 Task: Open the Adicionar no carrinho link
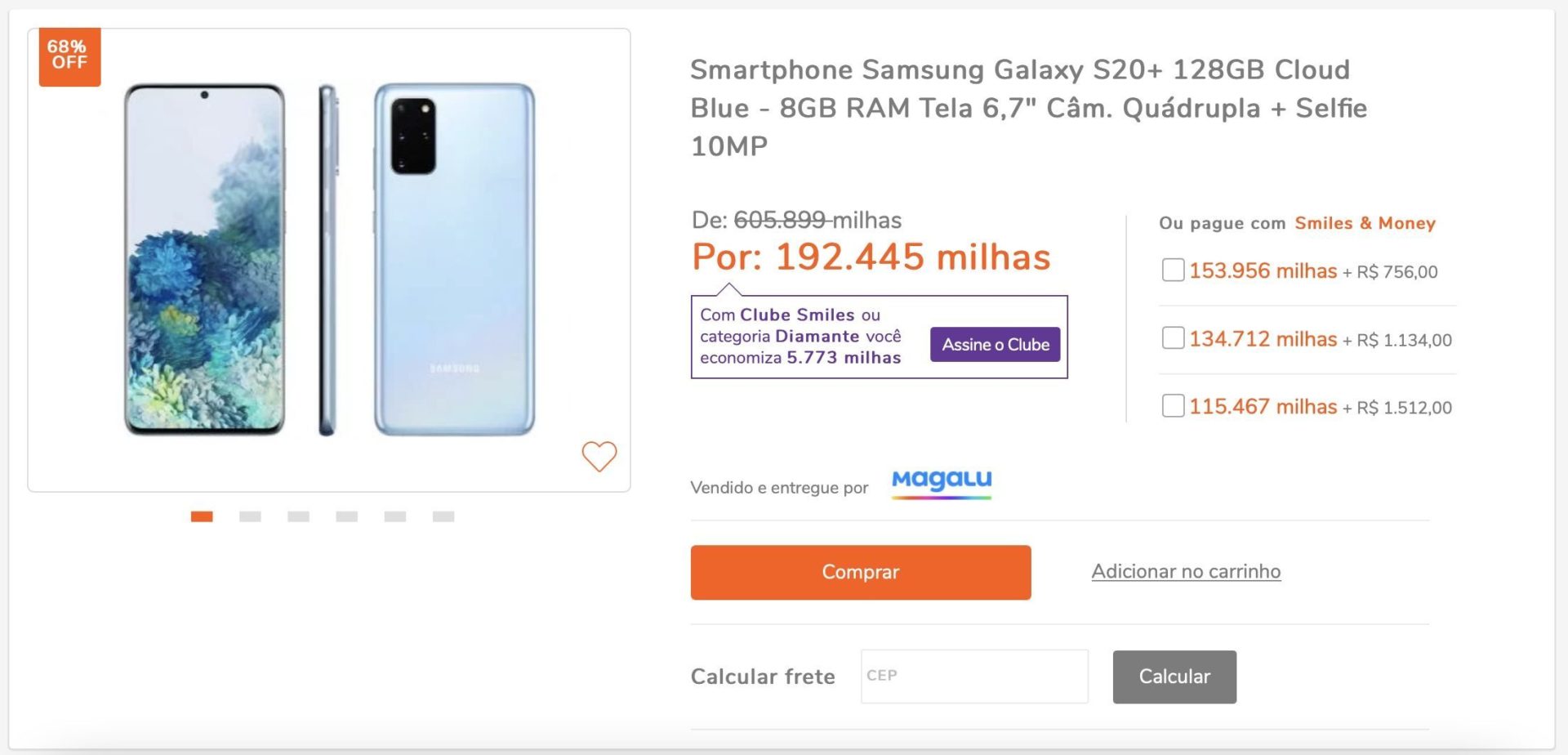point(1186,571)
